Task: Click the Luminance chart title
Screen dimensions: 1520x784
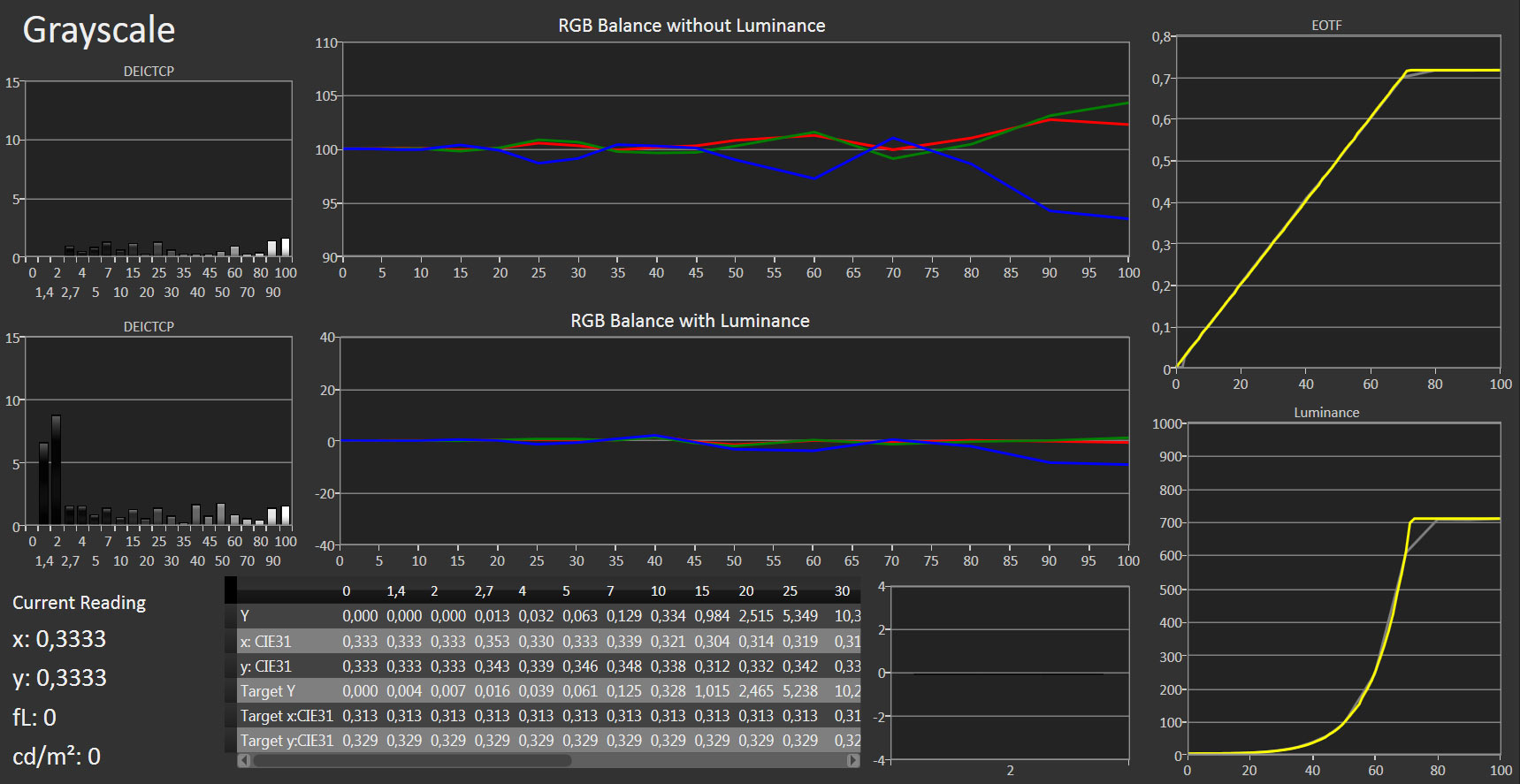Action: click(x=1326, y=413)
